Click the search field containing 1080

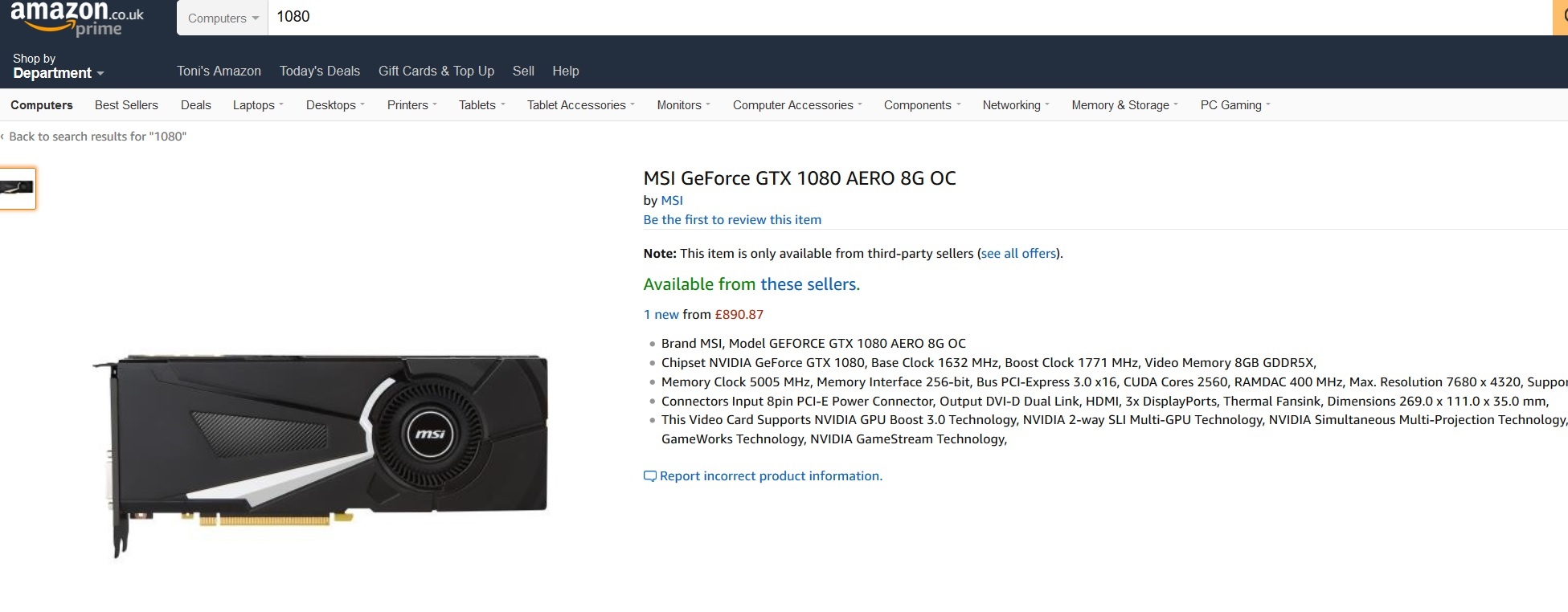click(910, 17)
